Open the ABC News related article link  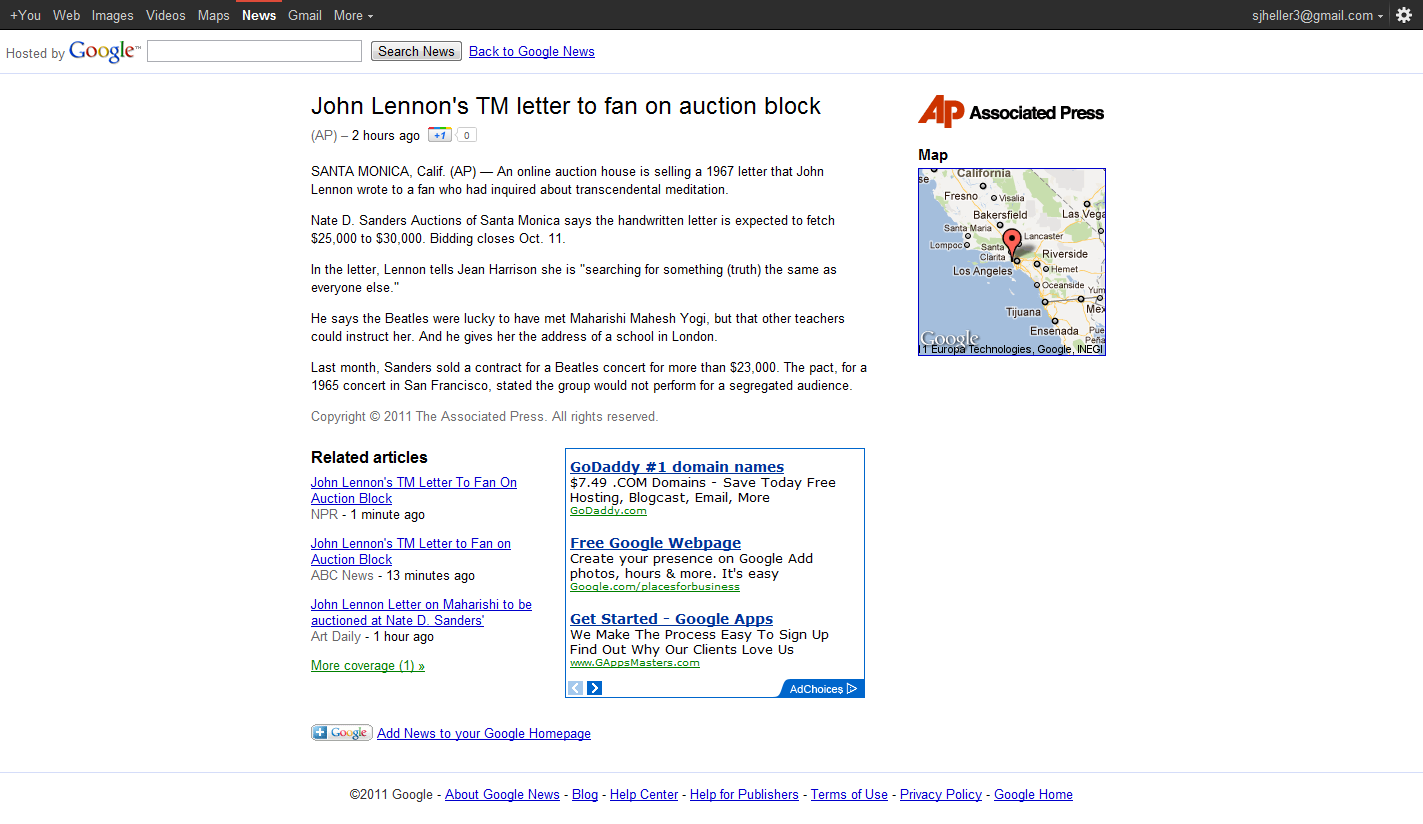point(411,551)
